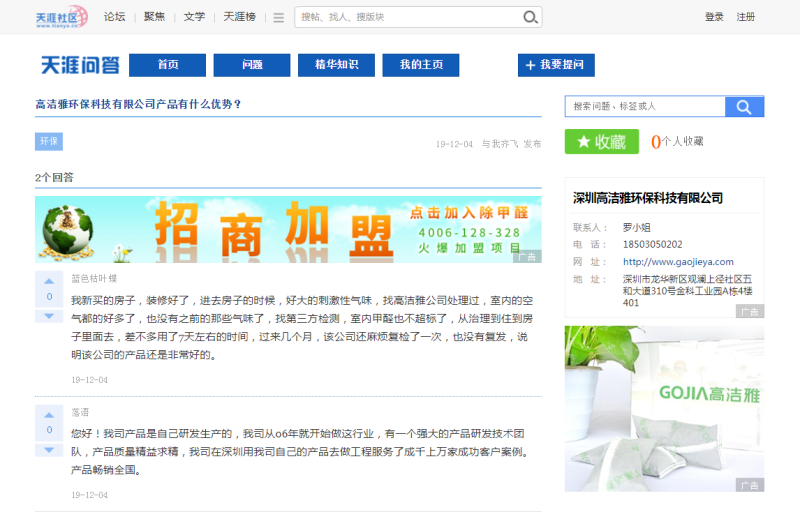
Task: Click the 2个回答 heading
Action: 54,177
